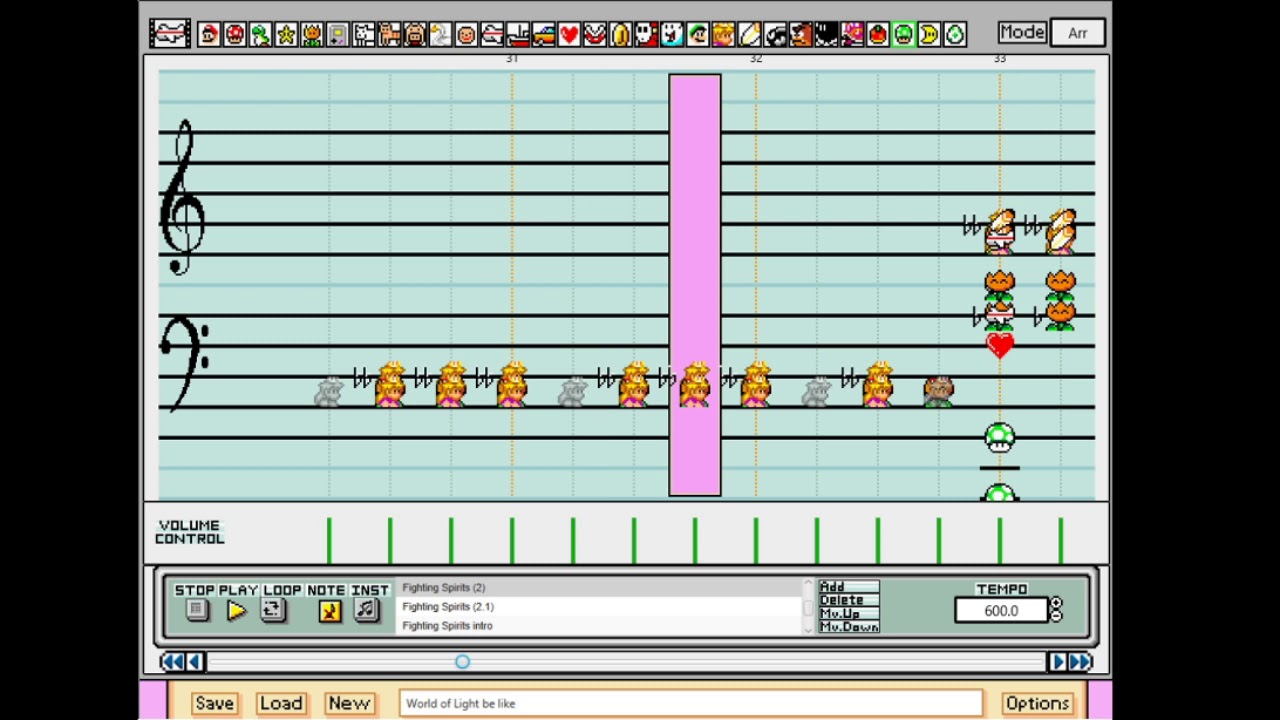Select the Feather instrument

[750, 35]
